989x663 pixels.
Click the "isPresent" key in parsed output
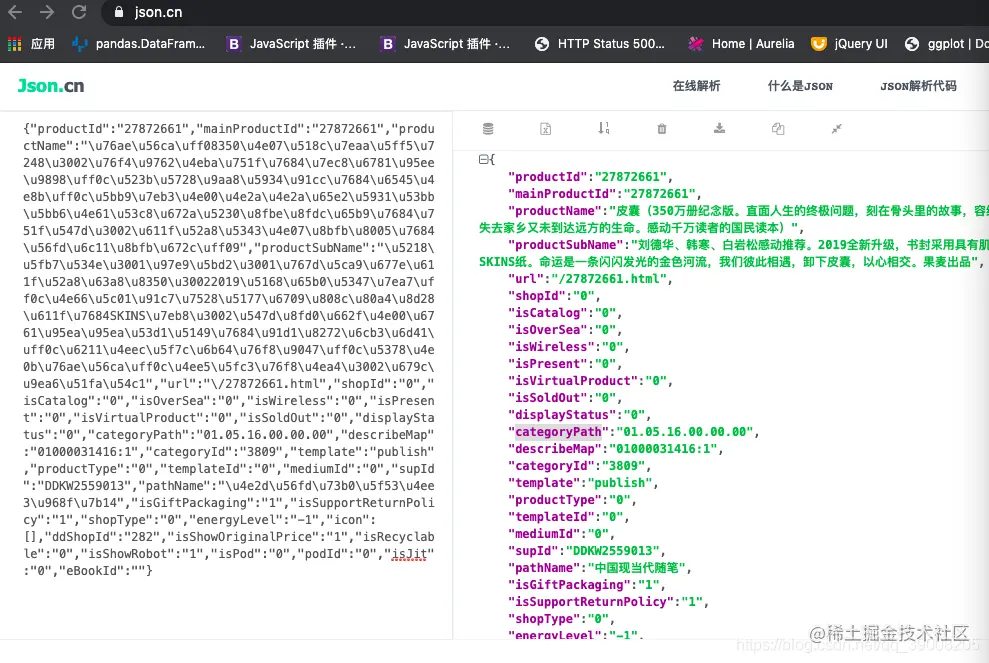coord(547,364)
